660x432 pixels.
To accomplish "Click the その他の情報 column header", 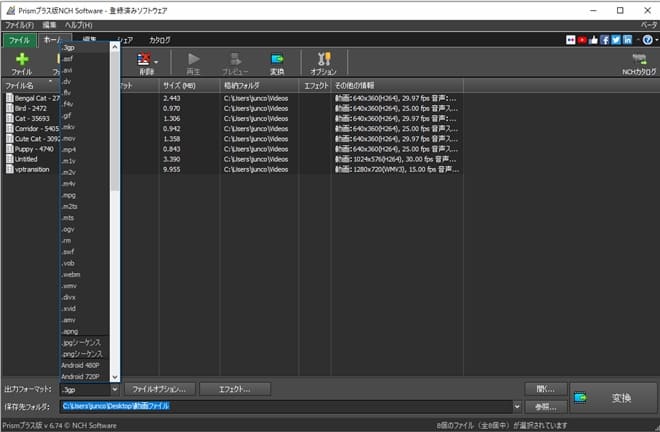I will [x=397, y=85].
